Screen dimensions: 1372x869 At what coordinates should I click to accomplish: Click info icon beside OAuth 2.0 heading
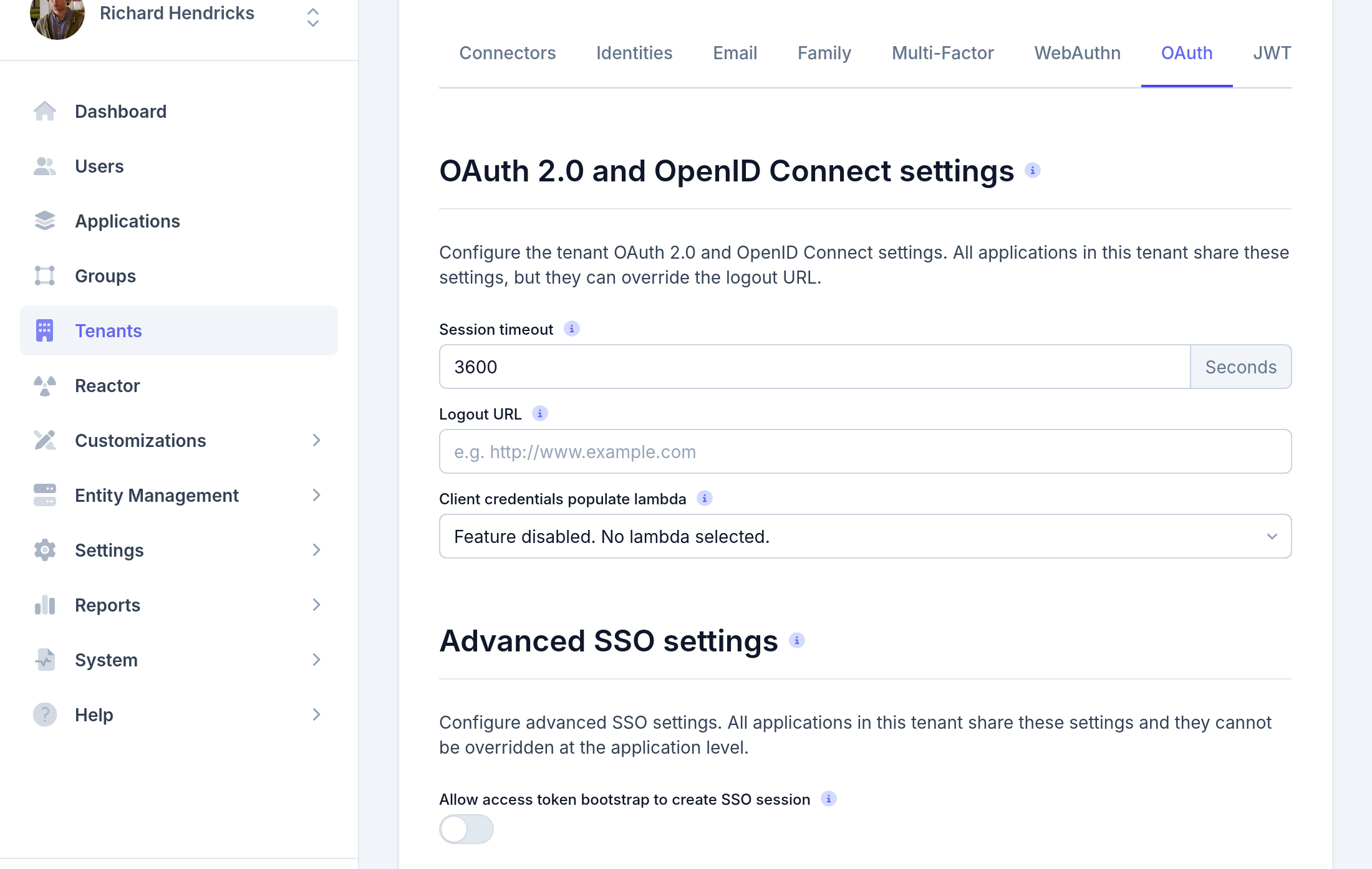(x=1033, y=170)
